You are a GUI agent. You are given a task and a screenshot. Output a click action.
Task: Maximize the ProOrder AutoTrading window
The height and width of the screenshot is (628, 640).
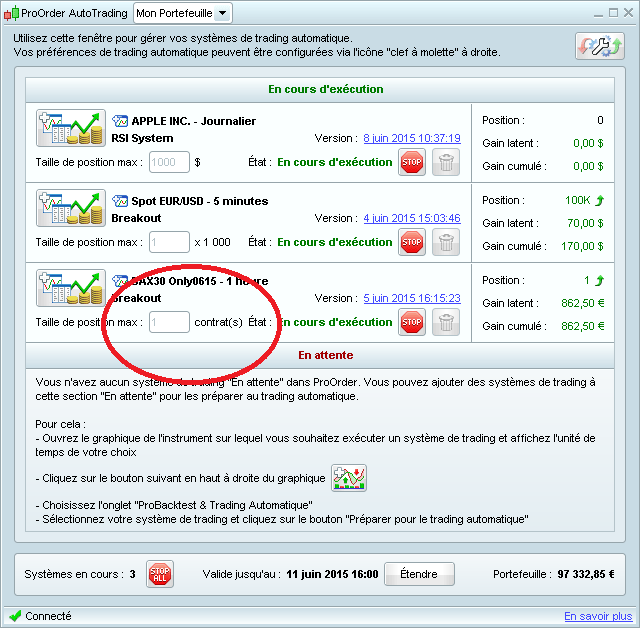pyautogui.click(x=613, y=13)
